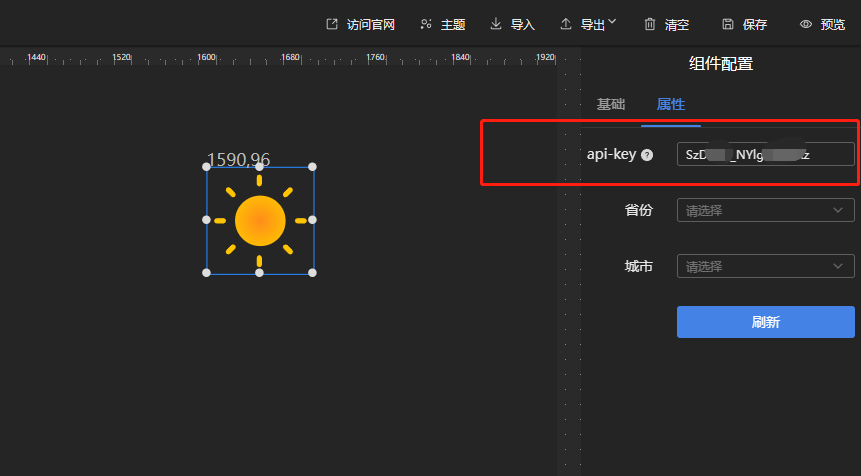
Task: Select the 属性 tab
Action: (670, 104)
